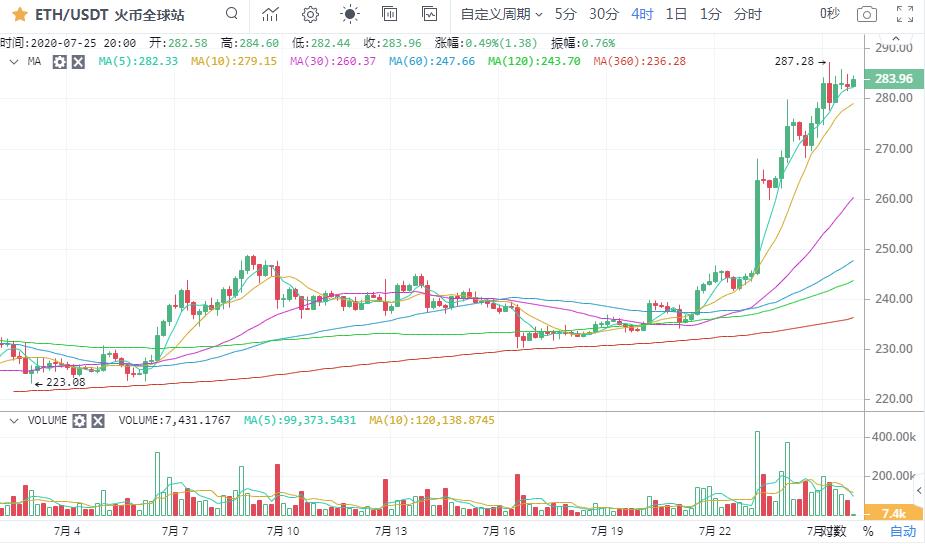Open MA indicator settings gear
Image resolution: width=925 pixels, height=544 pixels.
[59, 62]
